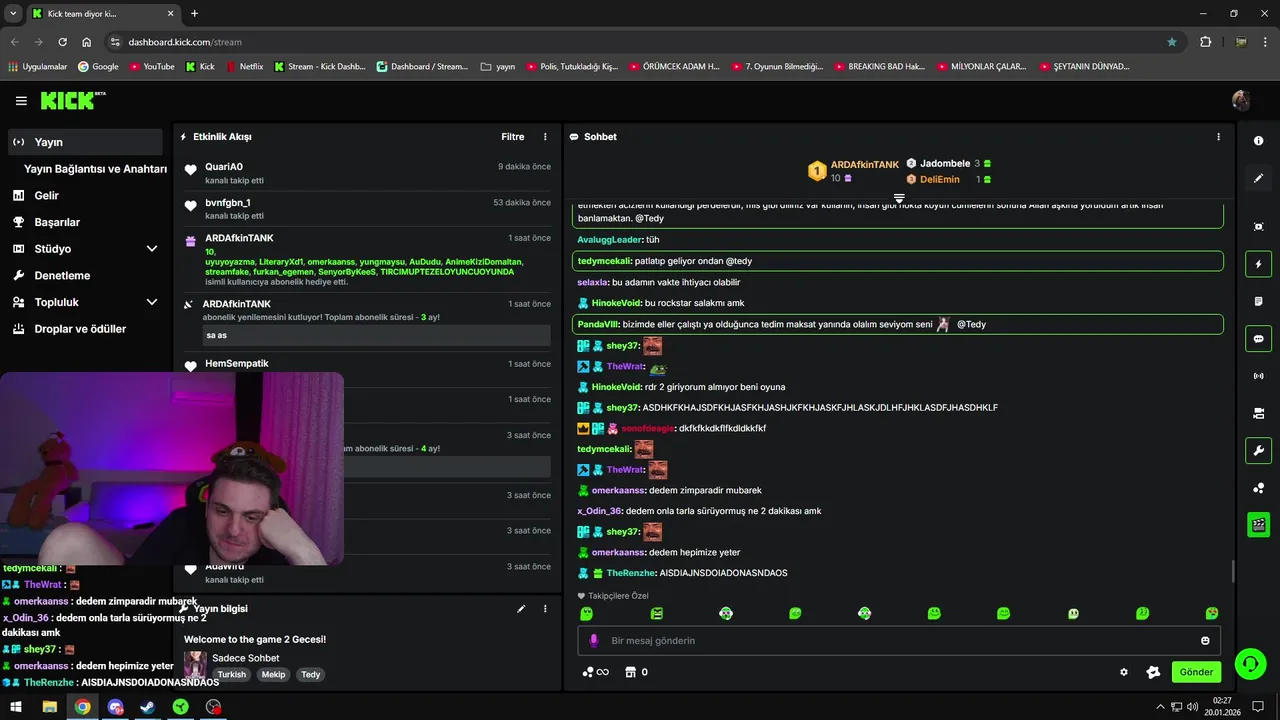
Task: Toggle the wrench moderation panel in right sidebar
Action: [1258, 450]
